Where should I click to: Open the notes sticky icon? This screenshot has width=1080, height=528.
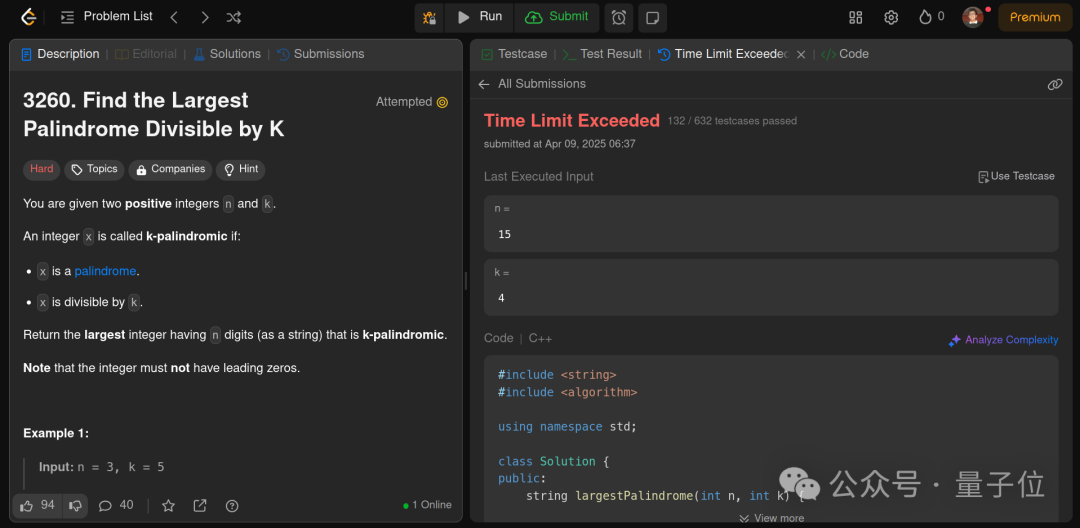point(652,17)
